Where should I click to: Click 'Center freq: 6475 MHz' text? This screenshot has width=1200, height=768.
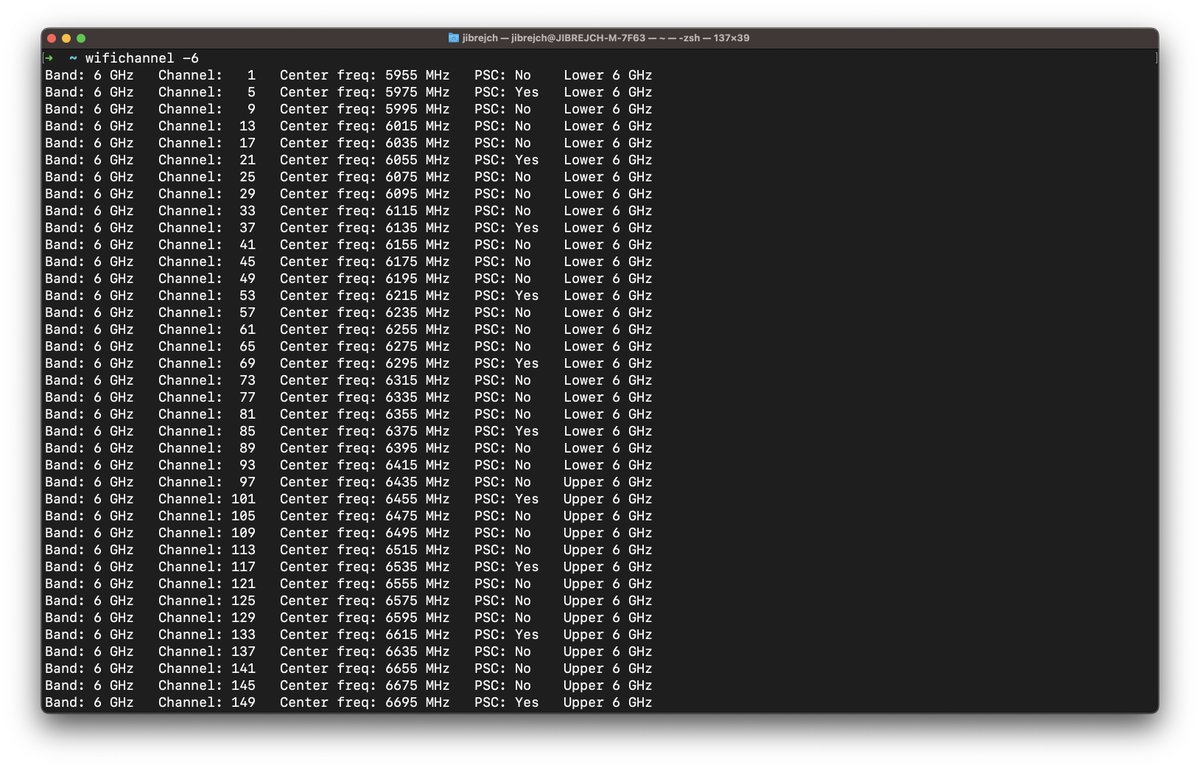pos(364,517)
